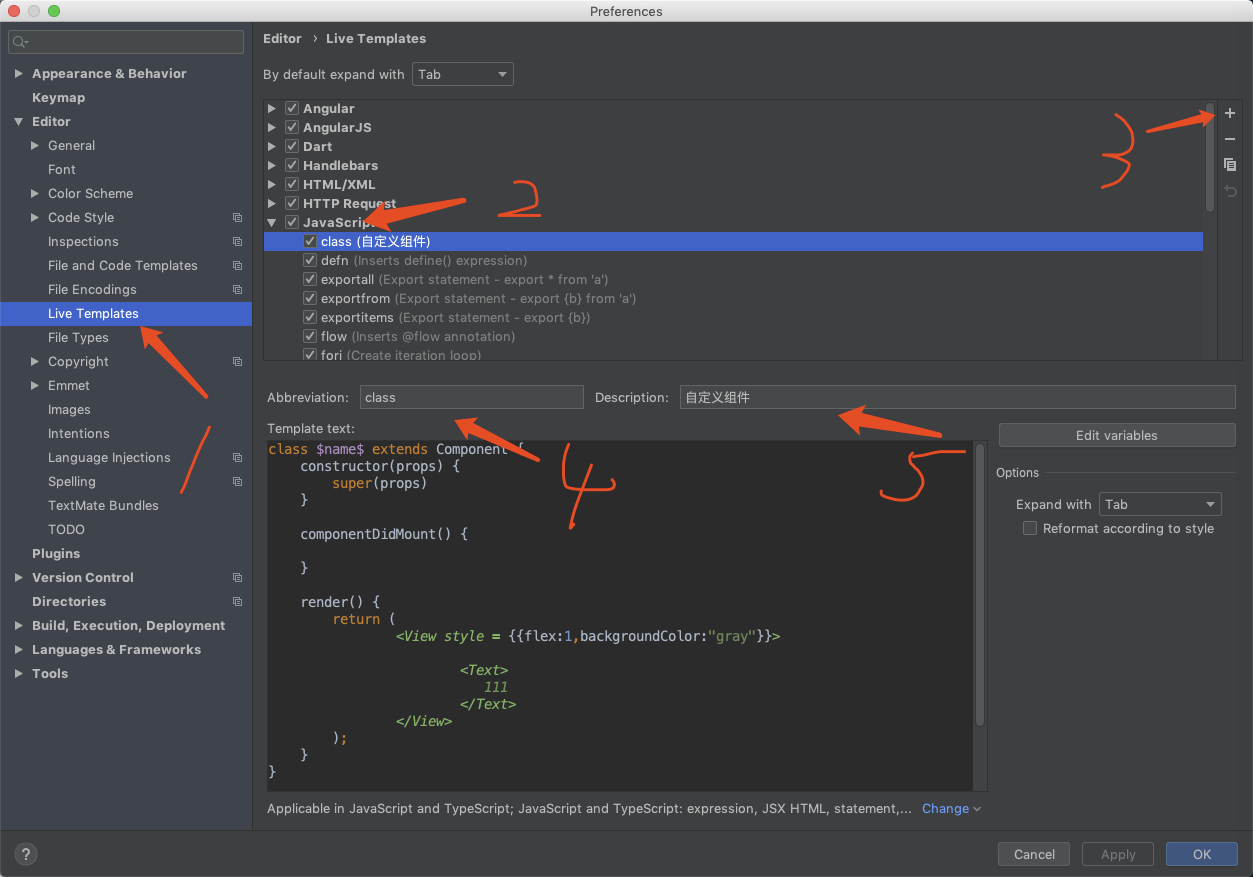
Task: Expand the Dart template group
Action: tap(272, 146)
